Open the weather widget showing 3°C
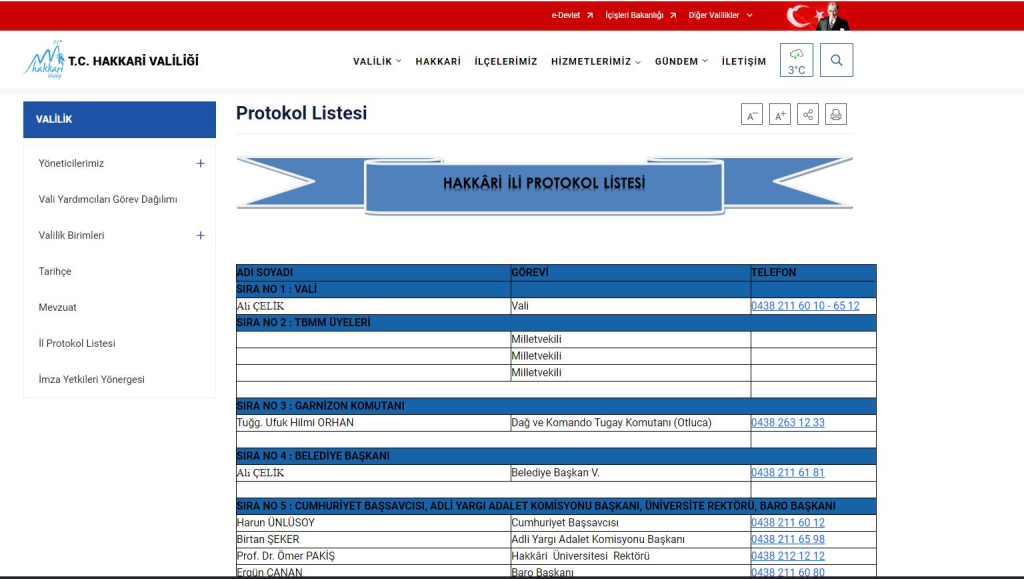Image resolution: width=1024 pixels, height=579 pixels. [x=796, y=60]
